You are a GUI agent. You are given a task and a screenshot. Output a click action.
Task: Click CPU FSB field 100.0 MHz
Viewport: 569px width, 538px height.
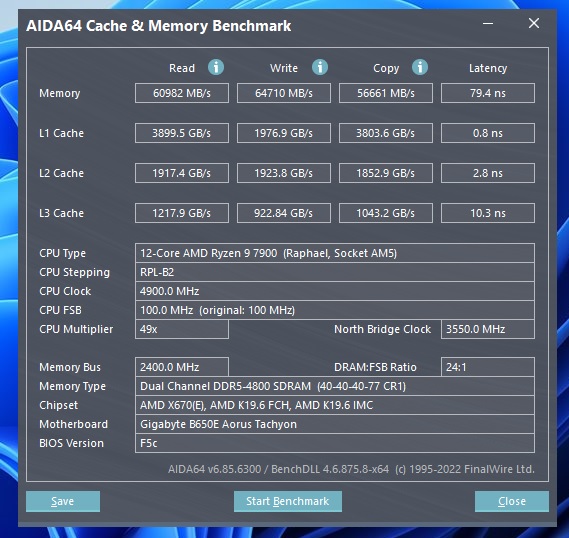335,310
